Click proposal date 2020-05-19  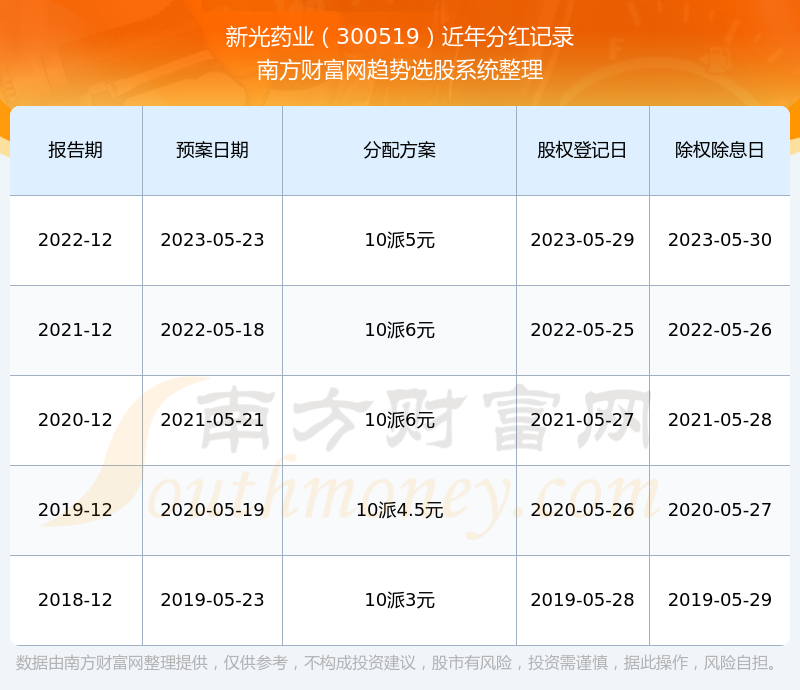(x=212, y=509)
